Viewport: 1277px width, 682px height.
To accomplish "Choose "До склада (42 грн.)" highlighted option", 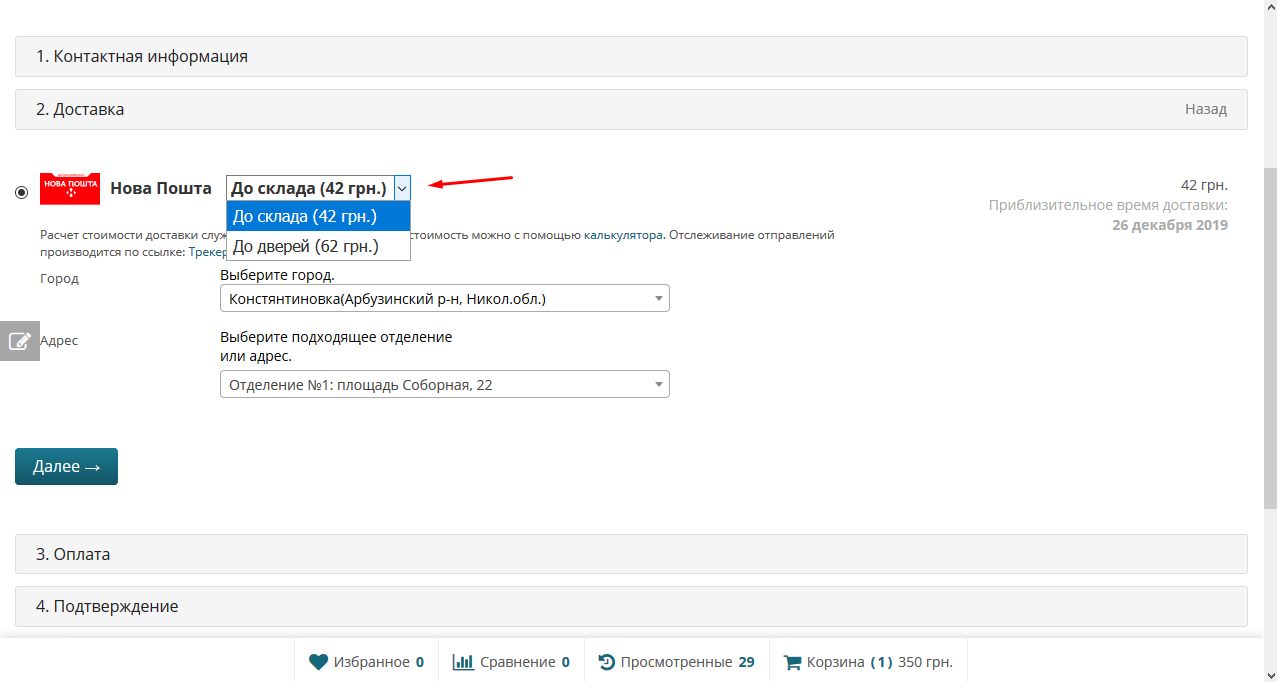I will click(305, 216).
